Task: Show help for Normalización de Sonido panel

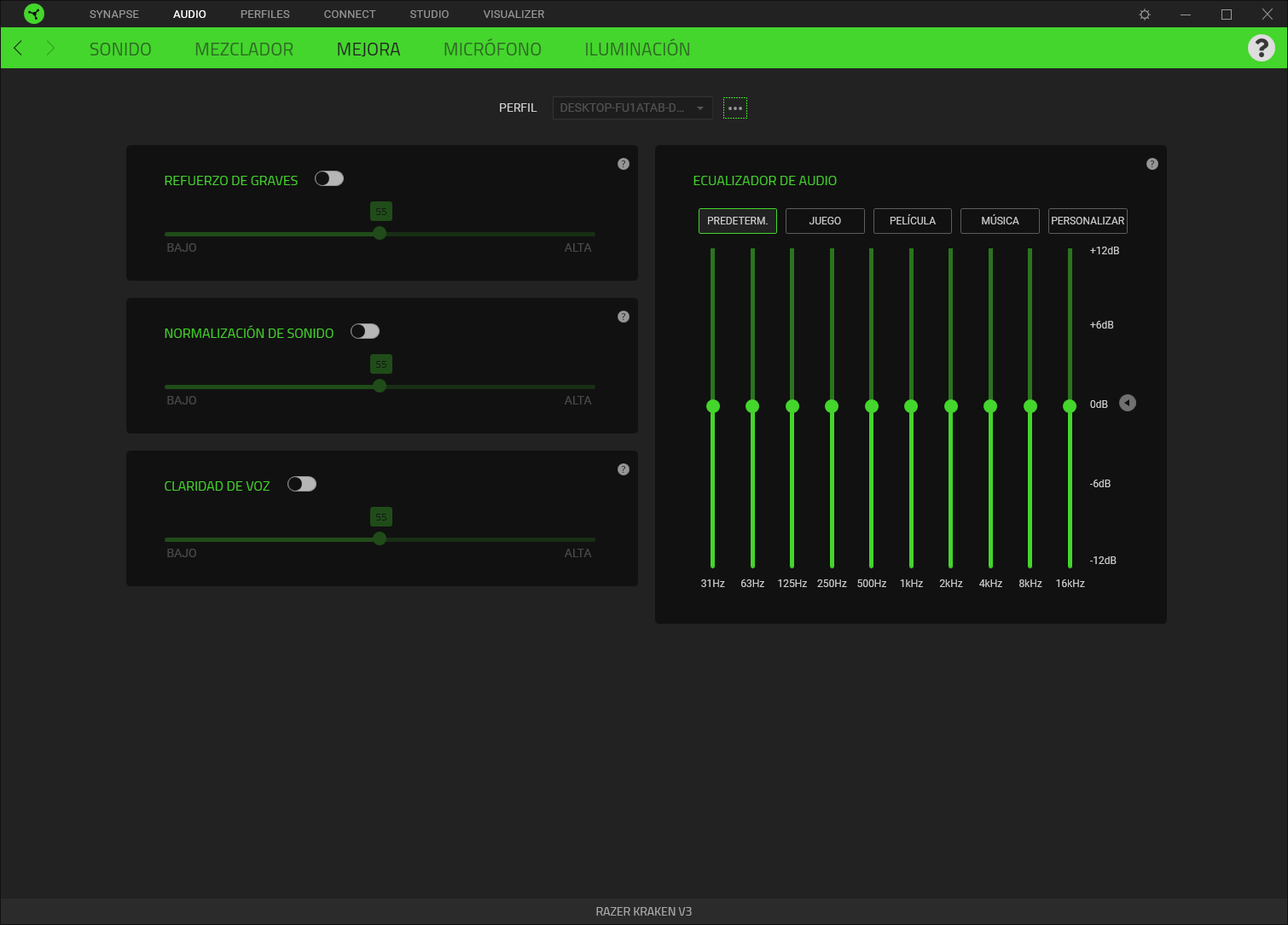Action: [x=624, y=317]
